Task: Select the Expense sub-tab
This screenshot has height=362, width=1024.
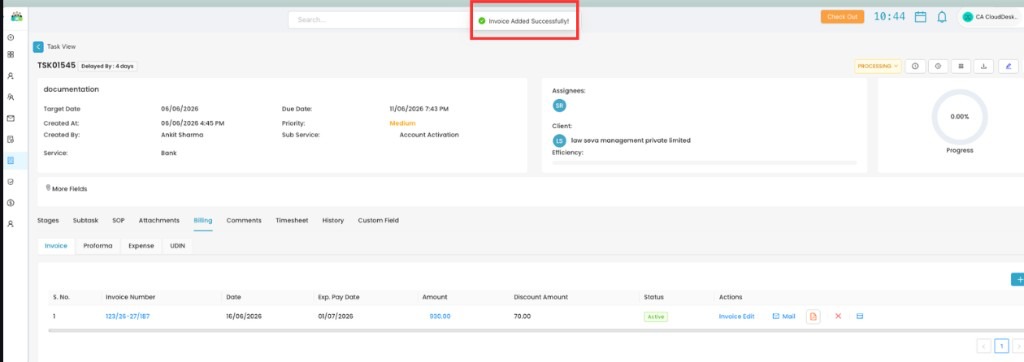Action: pyautogui.click(x=141, y=246)
